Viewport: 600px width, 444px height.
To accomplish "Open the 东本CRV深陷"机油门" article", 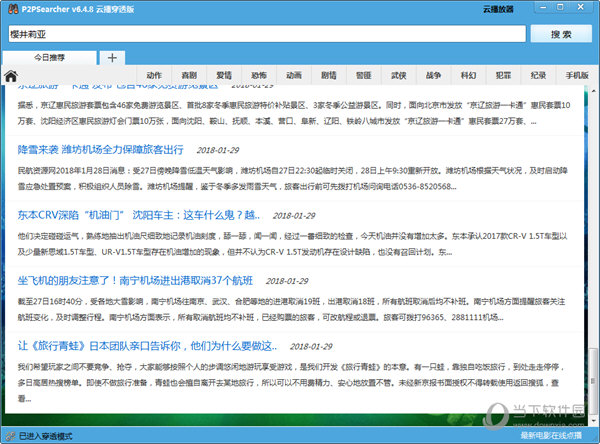I will coord(139,215).
